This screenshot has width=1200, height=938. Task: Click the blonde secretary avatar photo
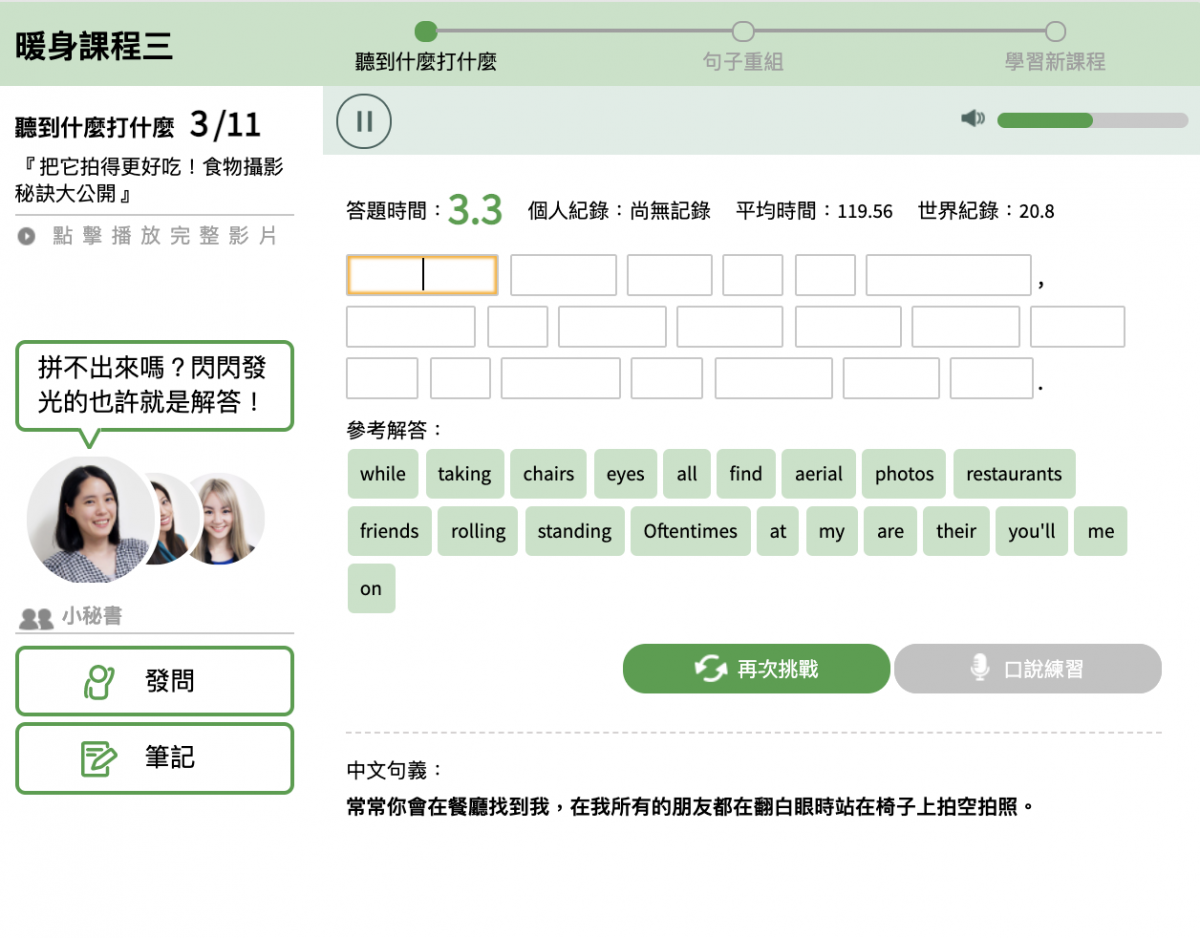pyautogui.click(x=225, y=519)
